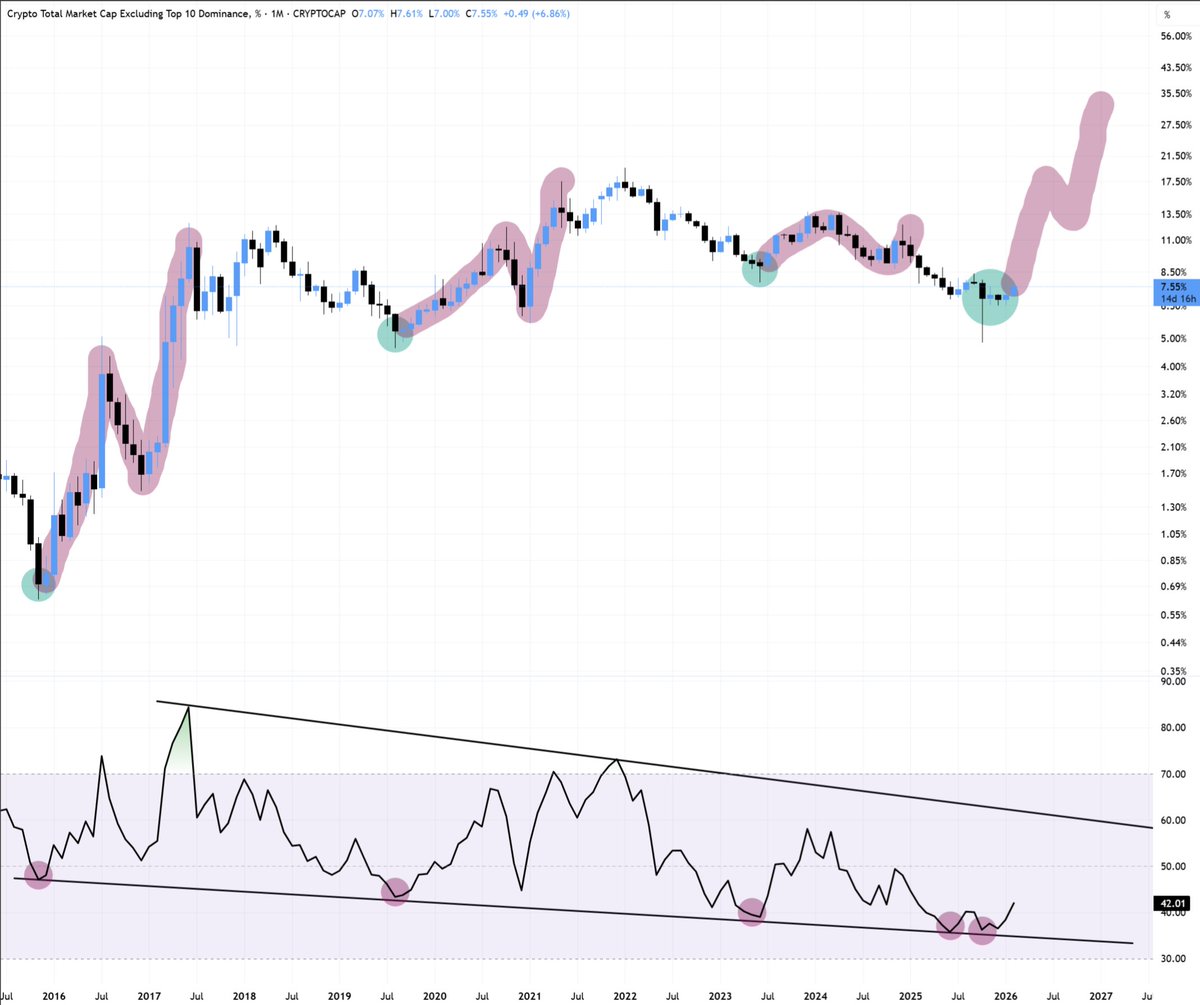Click the '2017' year label on time axis
Image resolution: width=1200 pixels, height=1005 pixels.
point(149,996)
